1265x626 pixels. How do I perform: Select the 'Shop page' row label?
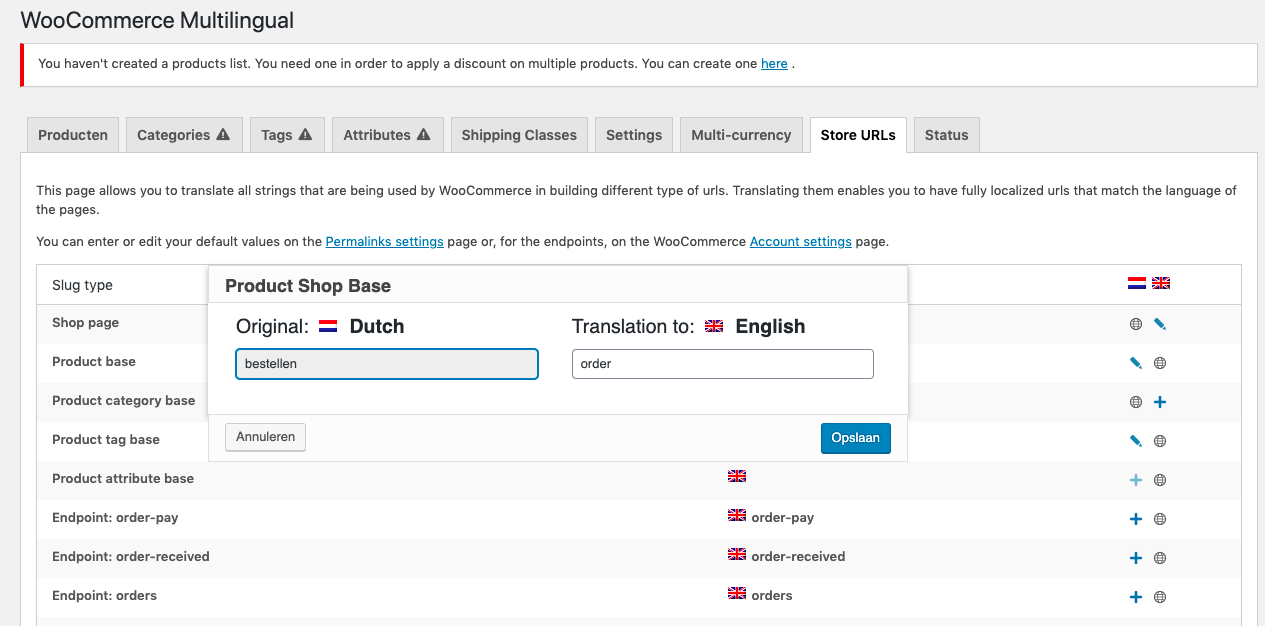click(86, 323)
